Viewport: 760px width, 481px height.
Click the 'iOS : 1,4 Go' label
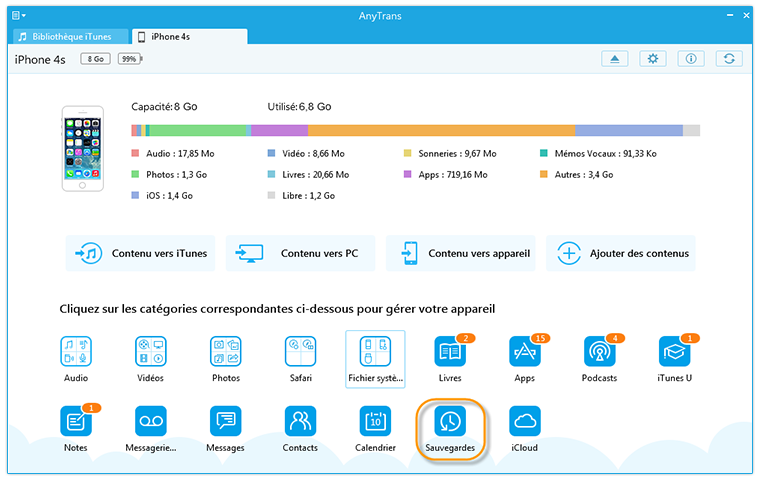170,195
